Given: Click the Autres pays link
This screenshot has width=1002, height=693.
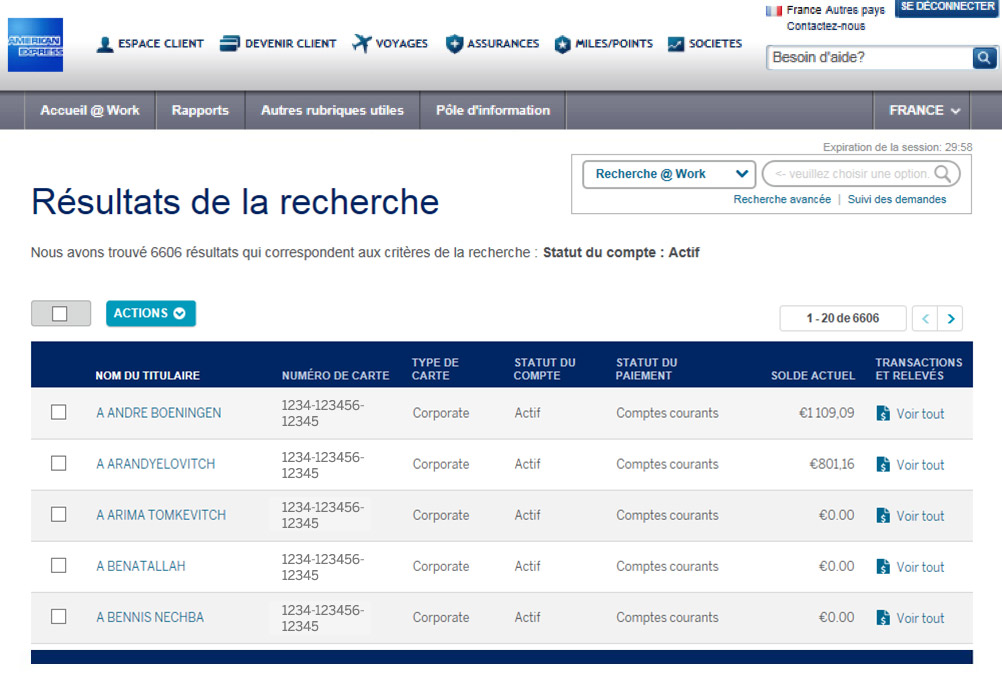Looking at the screenshot, I should pos(855,10).
